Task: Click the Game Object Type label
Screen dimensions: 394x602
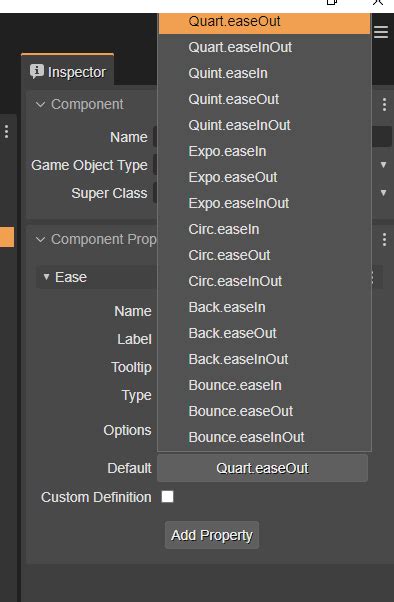Action: point(89,165)
